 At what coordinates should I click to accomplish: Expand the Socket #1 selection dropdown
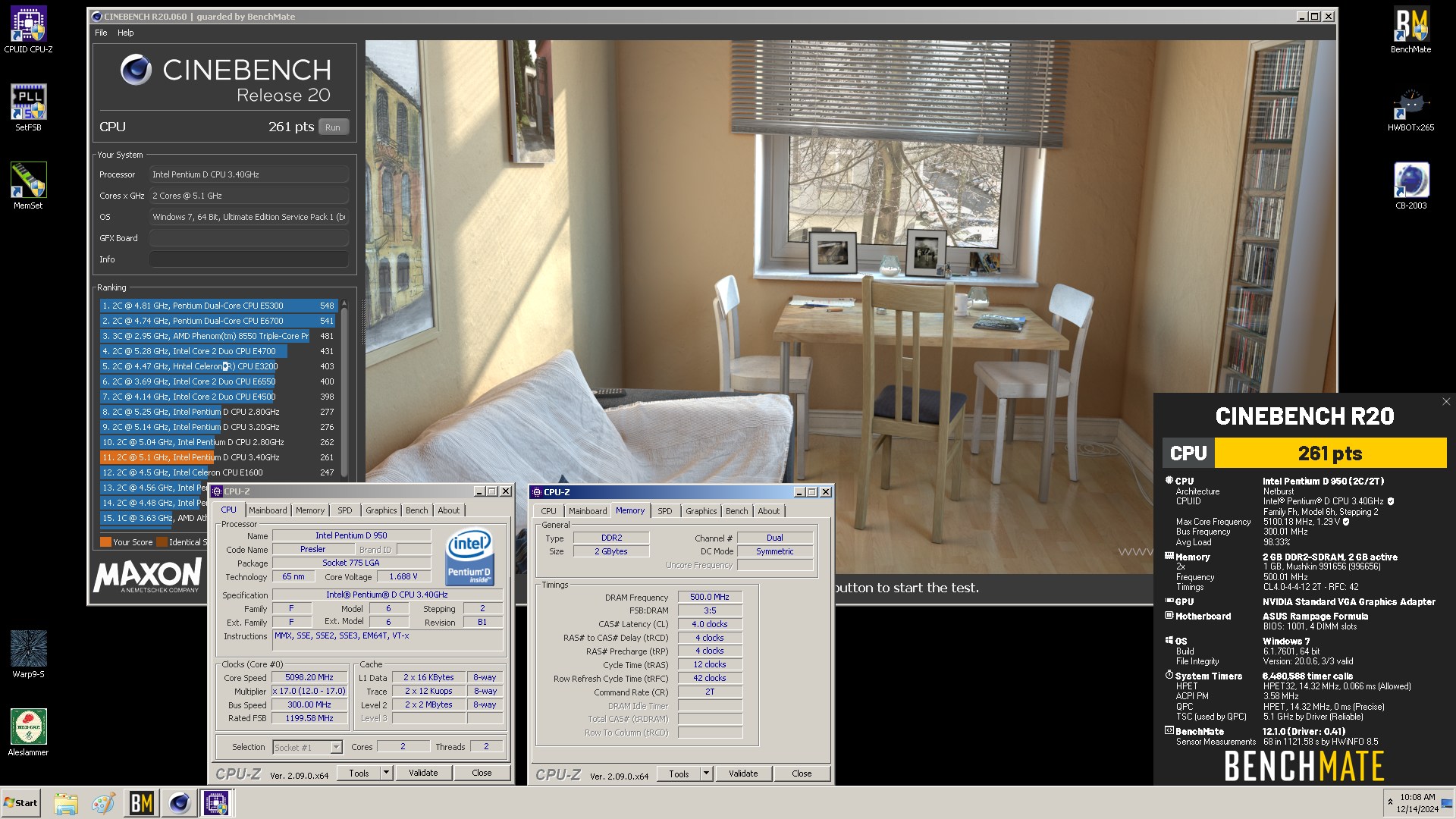(x=336, y=747)
